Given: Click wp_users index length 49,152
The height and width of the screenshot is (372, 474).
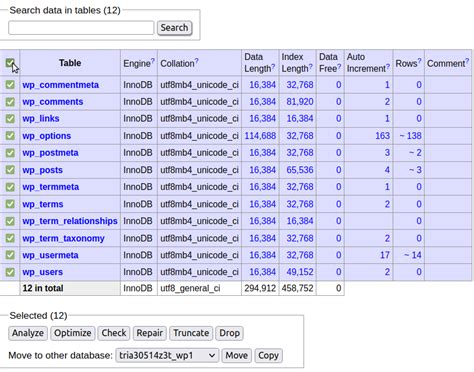Looking at the screenshot, I should tap(300, 272).
